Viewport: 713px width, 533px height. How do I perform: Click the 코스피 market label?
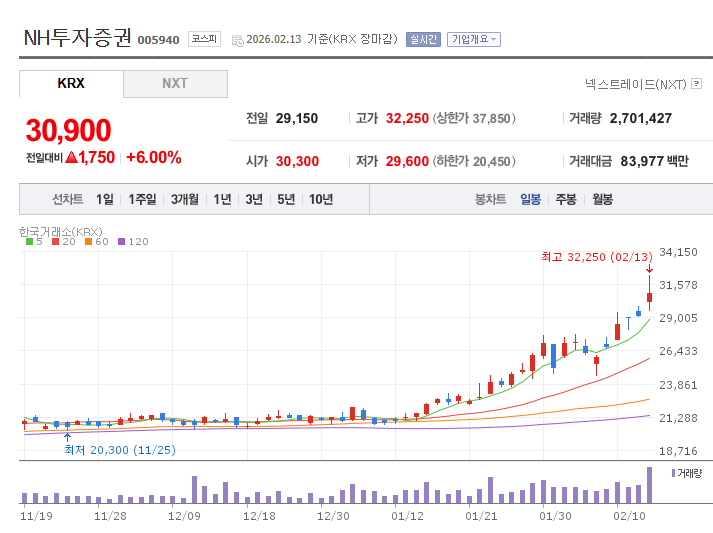click(204, 39)
